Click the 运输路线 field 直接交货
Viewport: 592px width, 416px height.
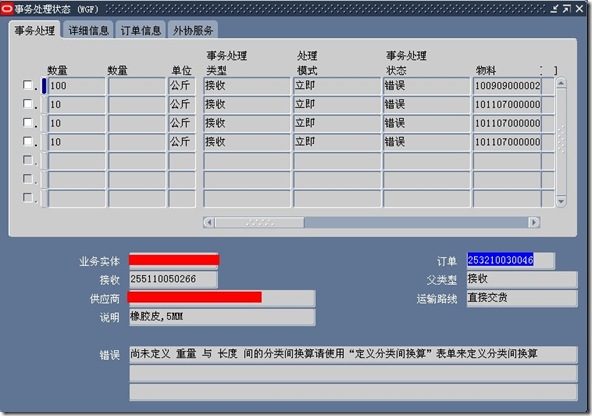(x=522, y=298)
